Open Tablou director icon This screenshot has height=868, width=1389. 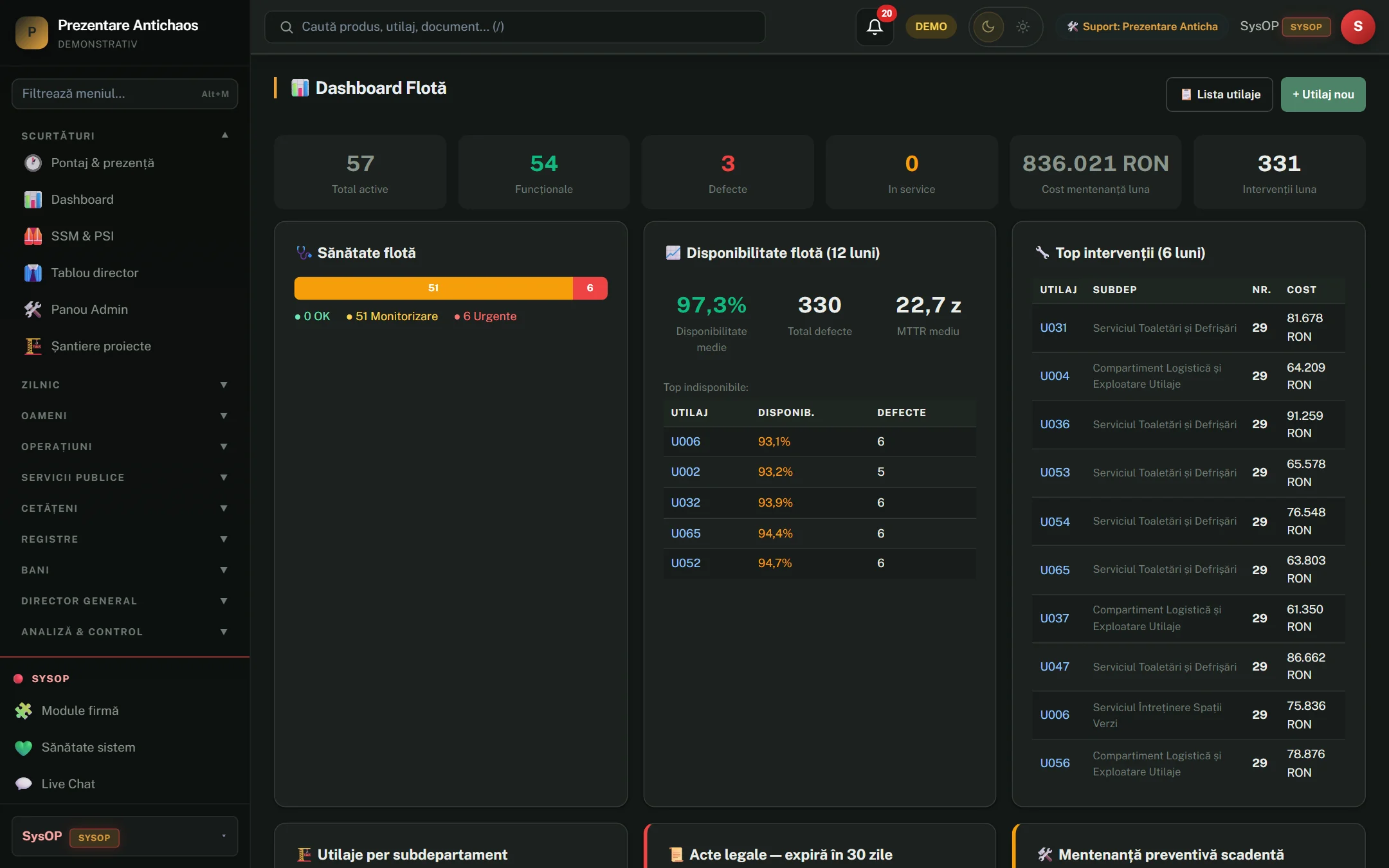coord(33,273)
